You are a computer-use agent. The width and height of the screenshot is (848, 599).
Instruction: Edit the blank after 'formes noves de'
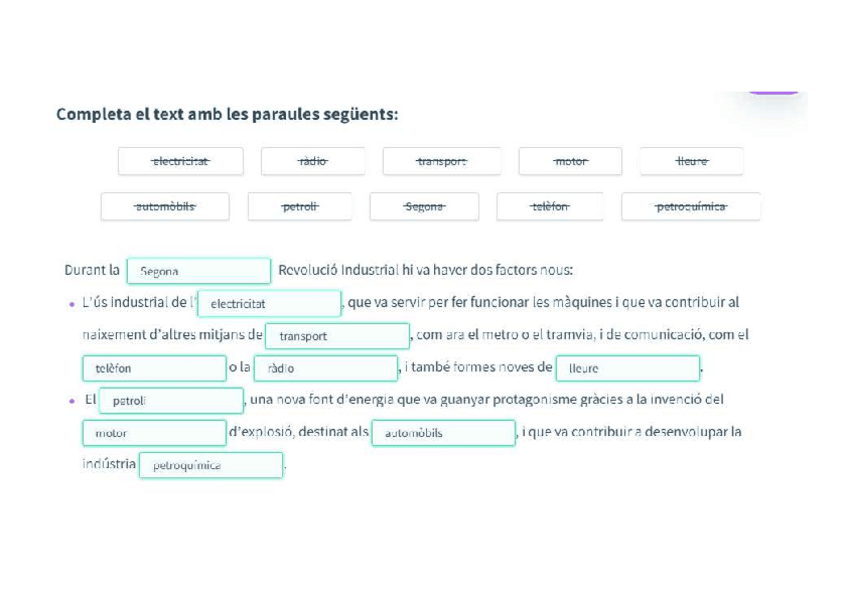click(628, 368)
